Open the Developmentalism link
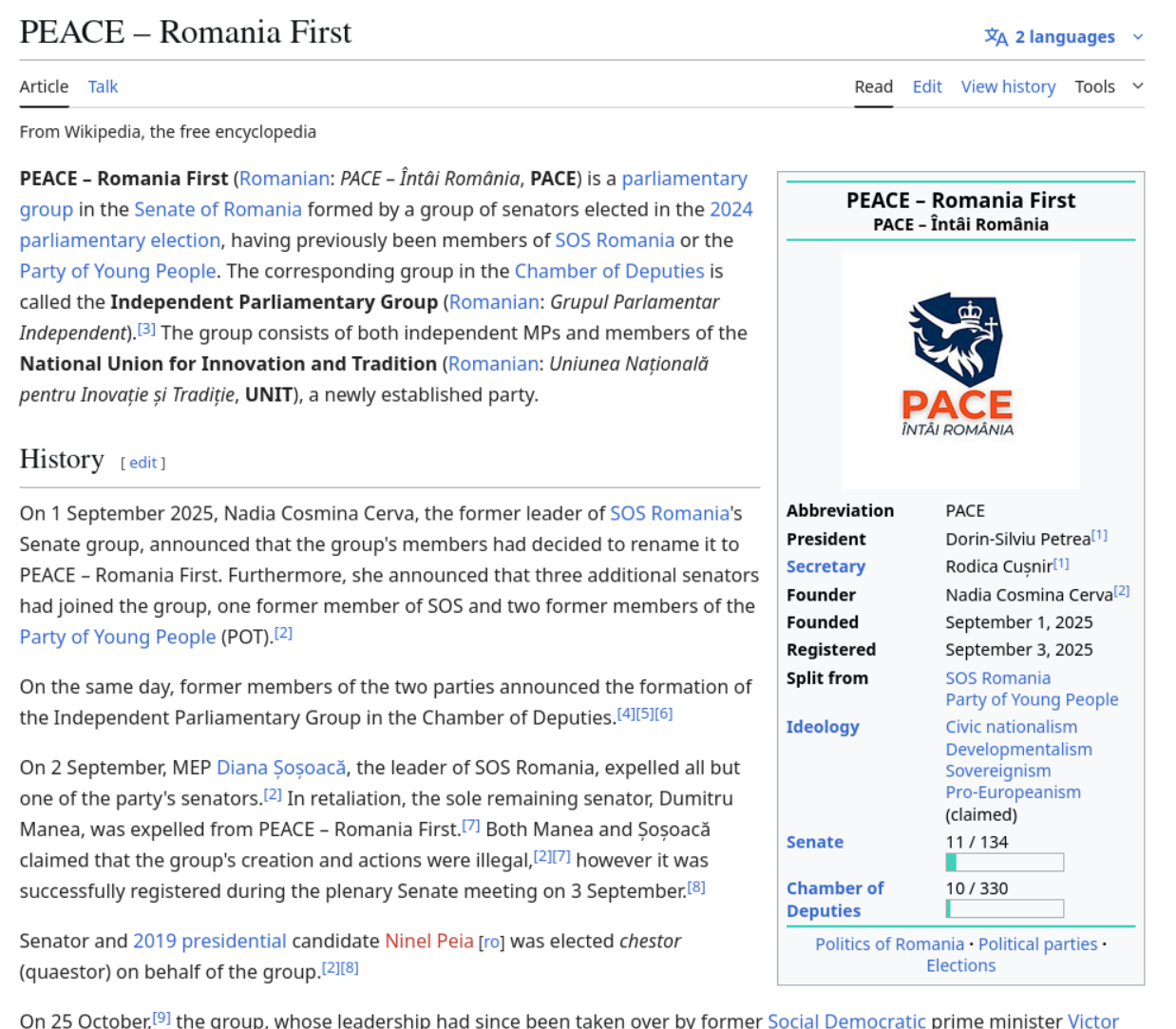The image size is (1176, 1029). pos(1018,749)
